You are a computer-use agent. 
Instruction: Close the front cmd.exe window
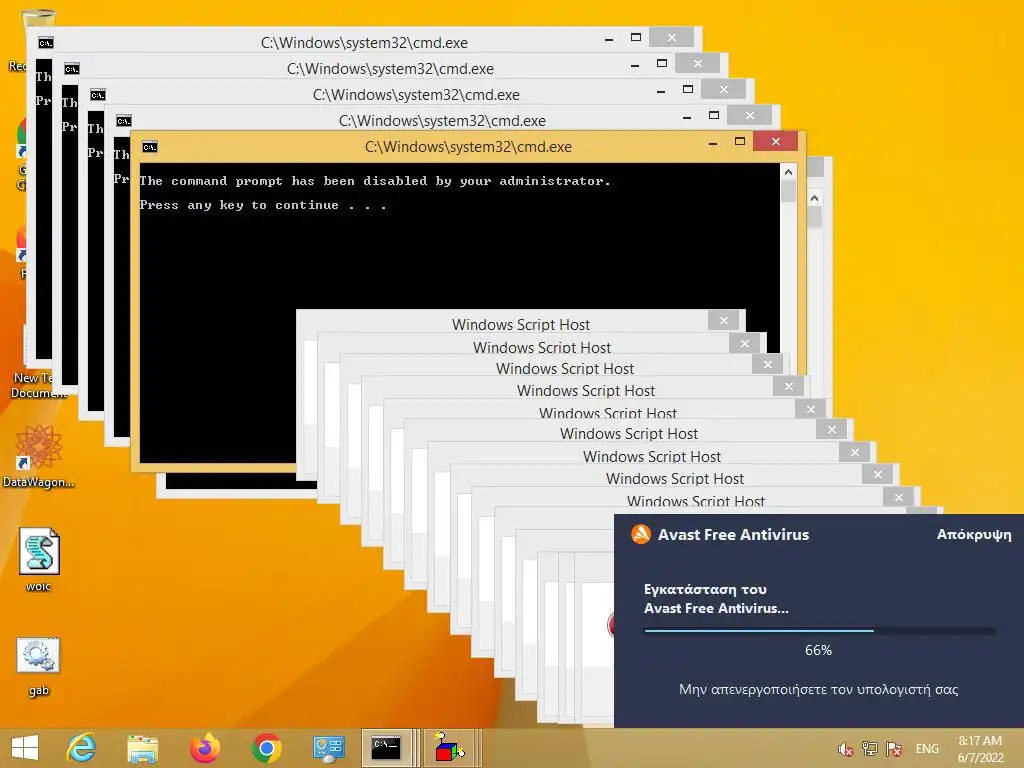[x=775, y=142]
